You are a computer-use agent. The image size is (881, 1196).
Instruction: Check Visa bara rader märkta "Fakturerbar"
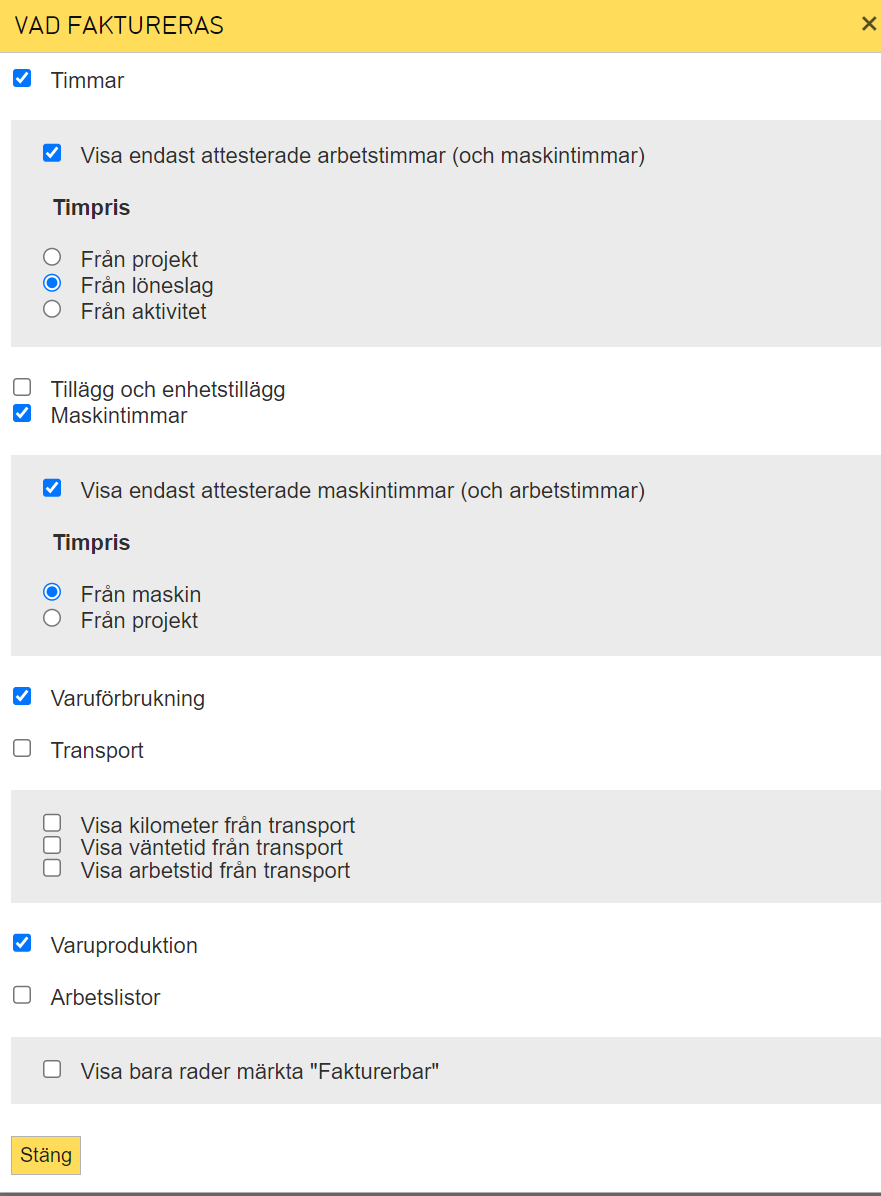(x=52, y=1069)
